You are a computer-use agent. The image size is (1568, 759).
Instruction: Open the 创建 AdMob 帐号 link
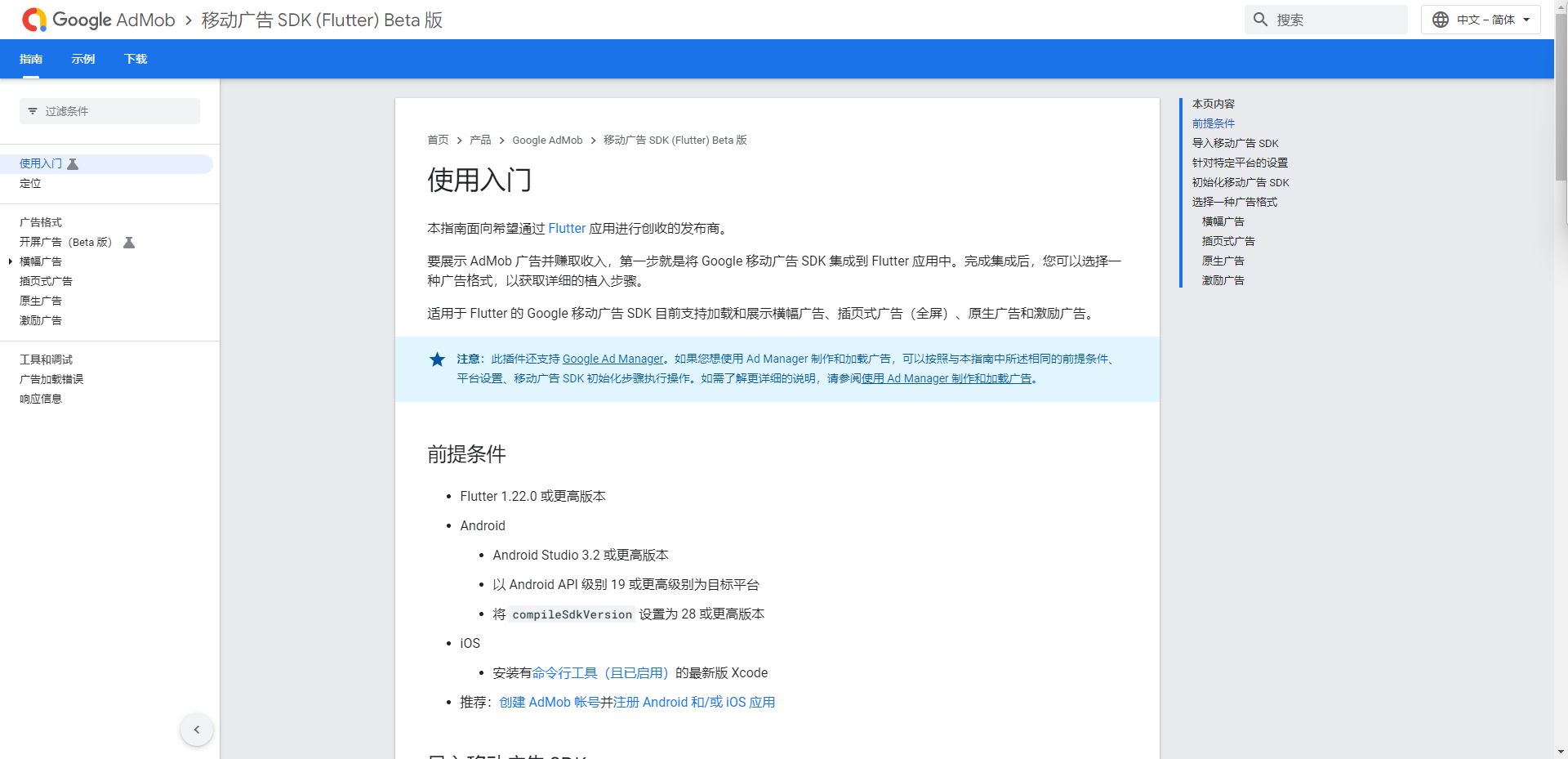(550, 703)
